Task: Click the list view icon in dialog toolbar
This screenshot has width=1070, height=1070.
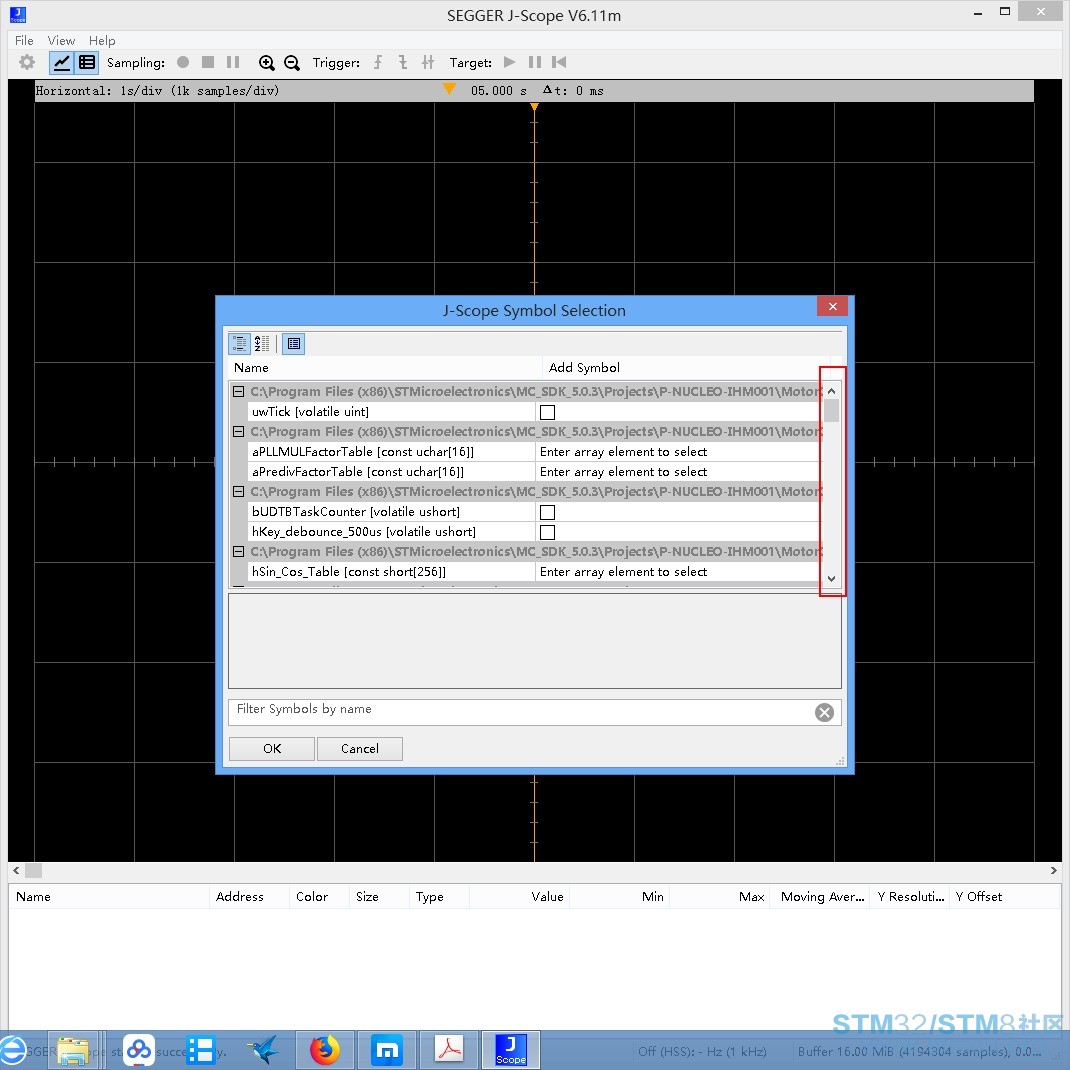Action: 293,343
